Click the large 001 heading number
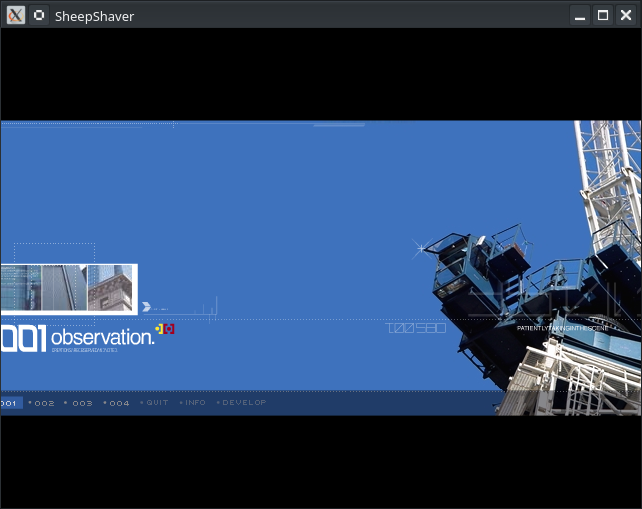 pos(23,339)
